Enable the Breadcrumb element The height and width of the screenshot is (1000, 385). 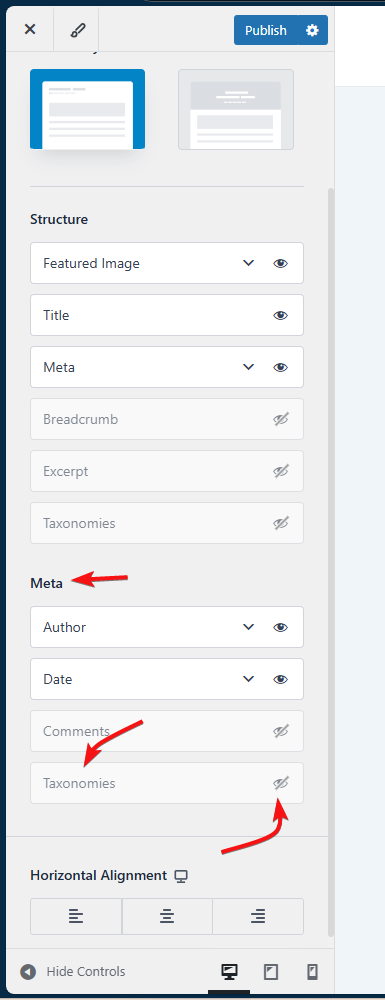pos(281,419)
